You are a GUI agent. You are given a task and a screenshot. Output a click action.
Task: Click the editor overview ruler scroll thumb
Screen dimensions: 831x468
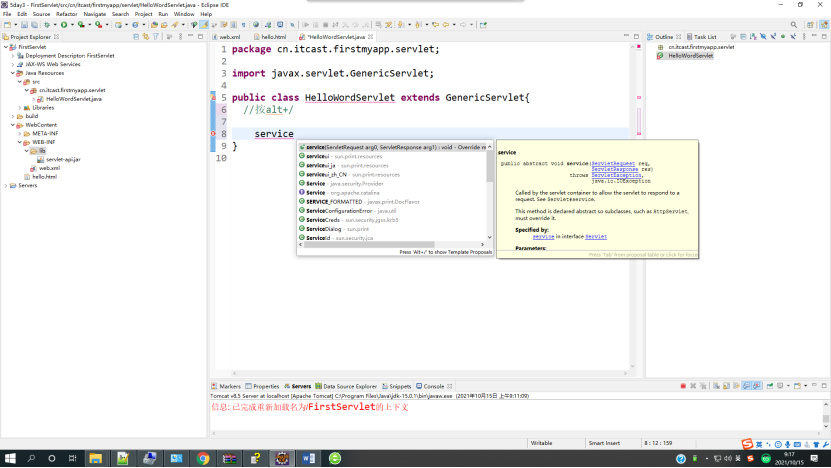tap(639, 121)
